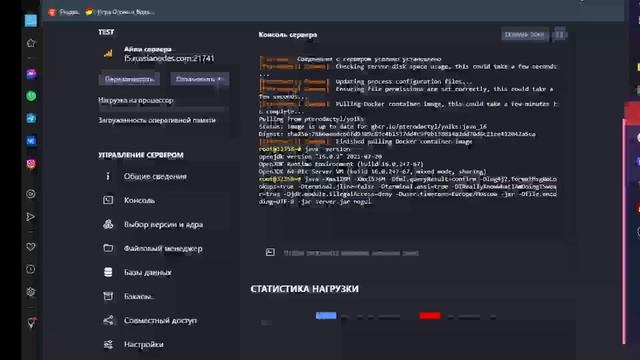Open Messenger in the browser sidebar

[x=31, y=74]
